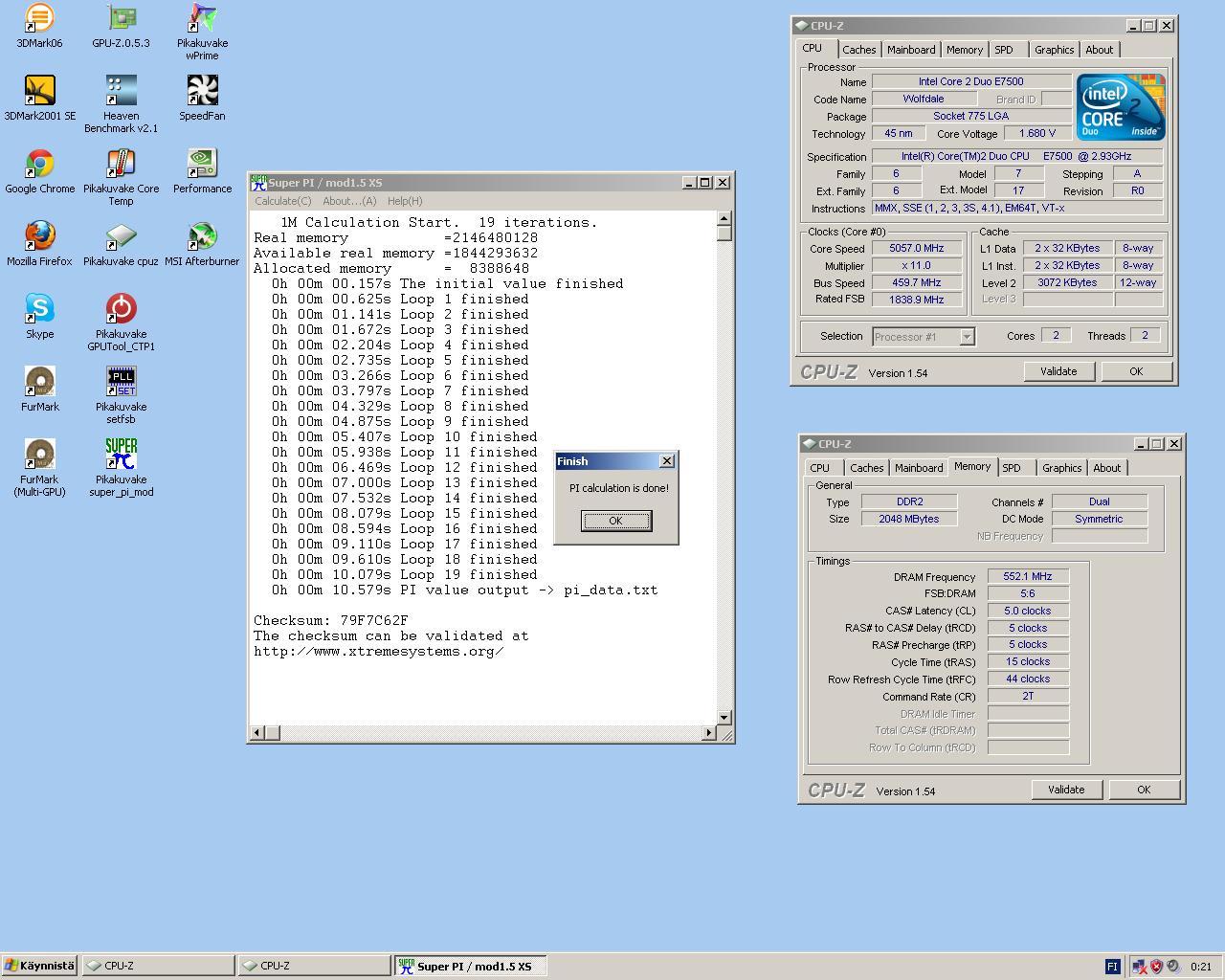The image size is (1225, 980).
Task: Select the Google Chrome desktop icon
Action: [x=39, y=171]
